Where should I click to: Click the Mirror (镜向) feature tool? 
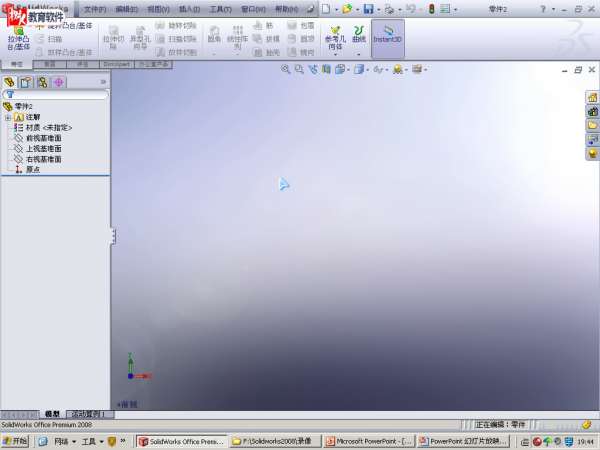(x=301, y=52)
